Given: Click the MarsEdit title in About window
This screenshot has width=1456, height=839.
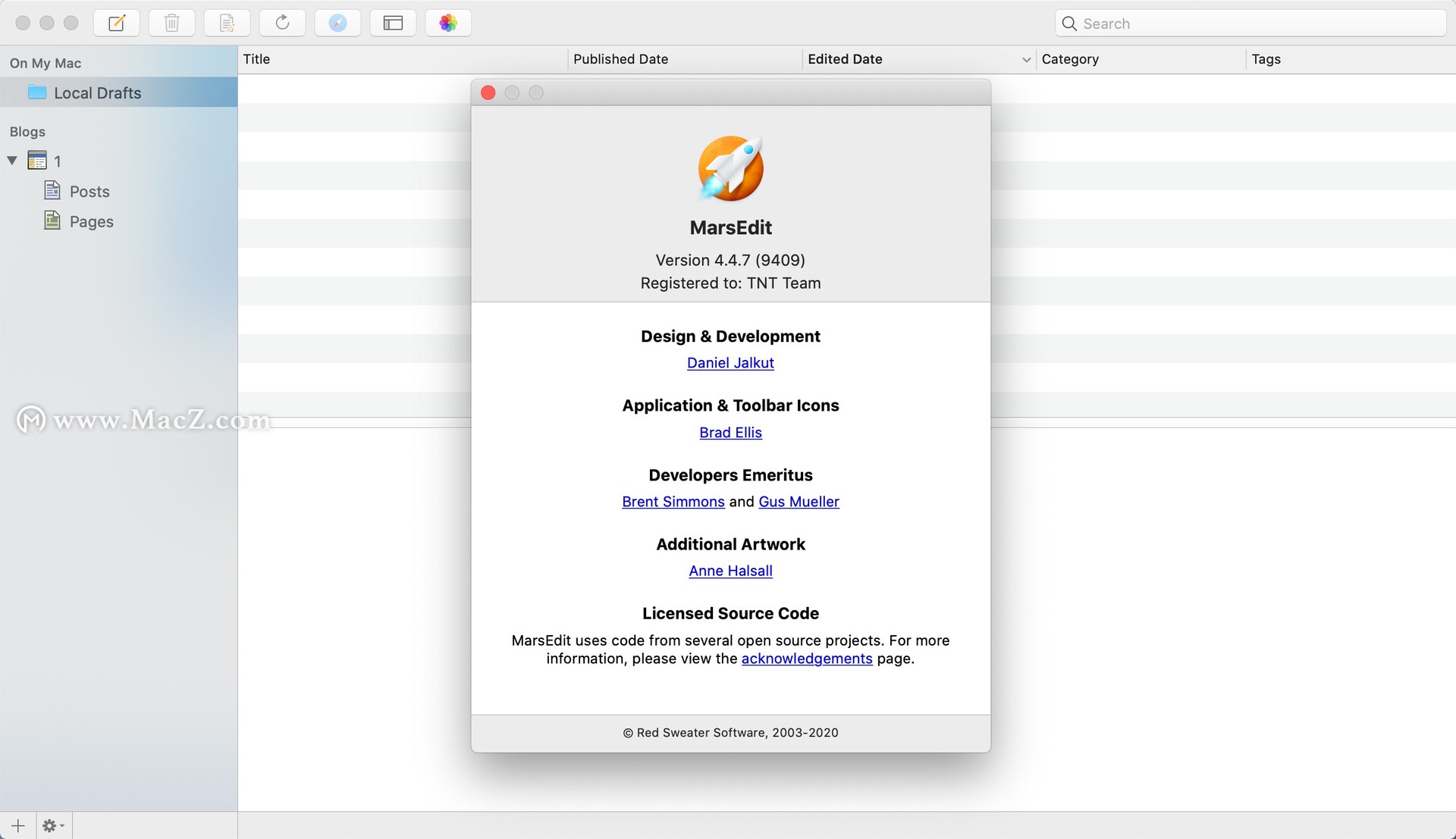Looking at the screenshot, I should 730,227.
